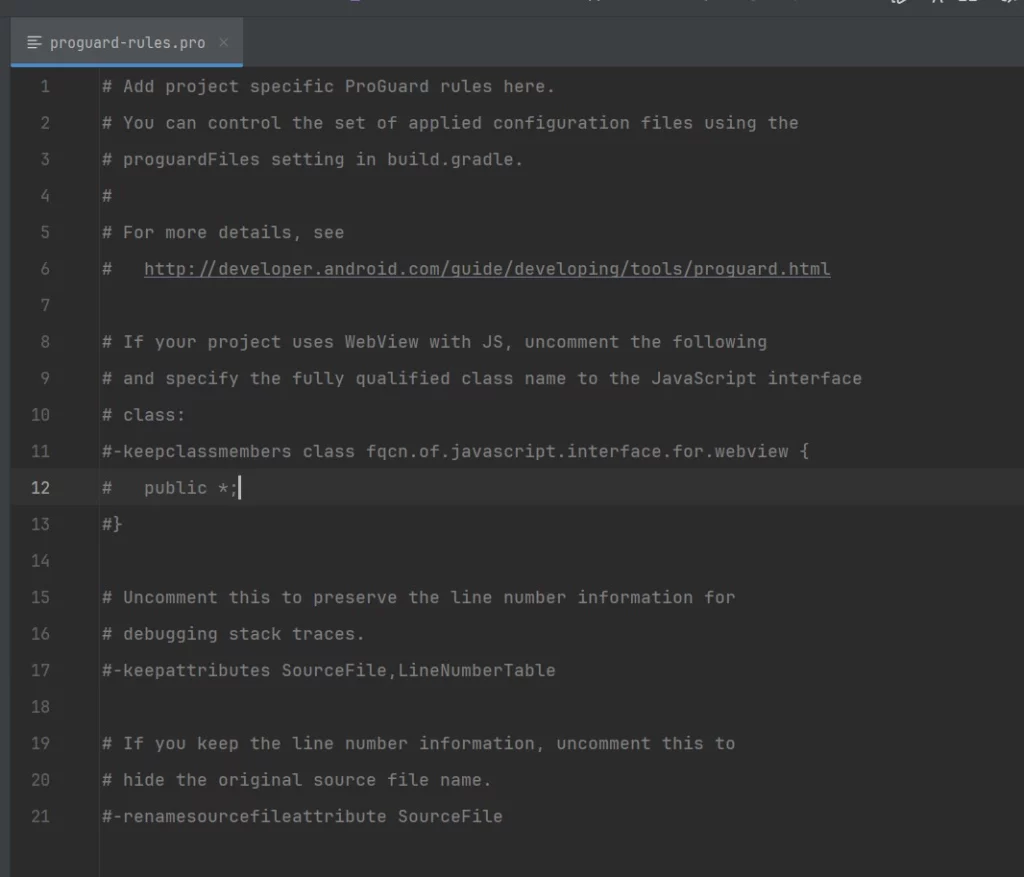Viewport: 1024px width, 877px height.
Task: Place cursor on the -keepclassmembers line
Action: click(x=455, y=451)
